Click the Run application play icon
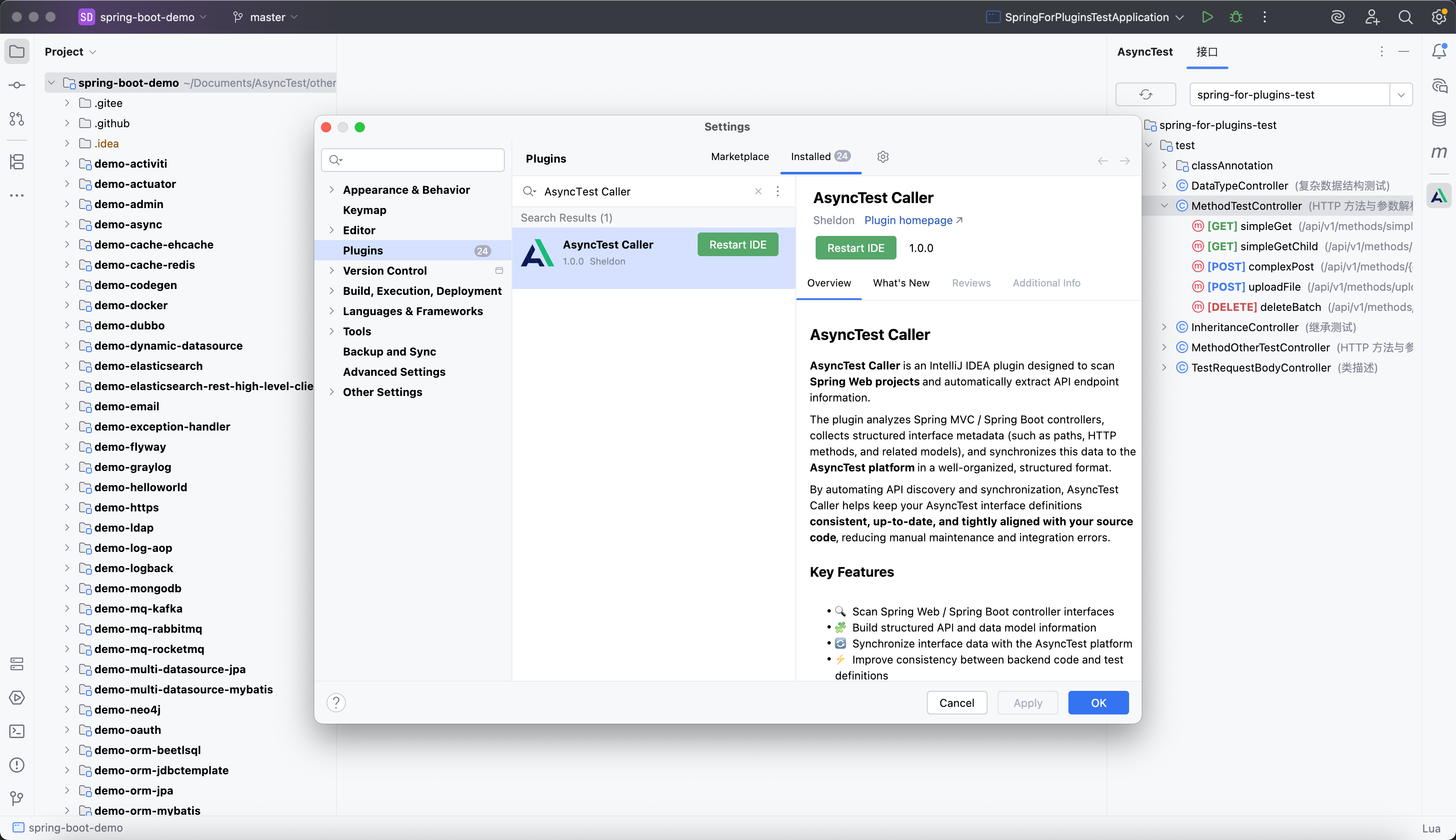 pyautogui.click(x=1207, y=17)
